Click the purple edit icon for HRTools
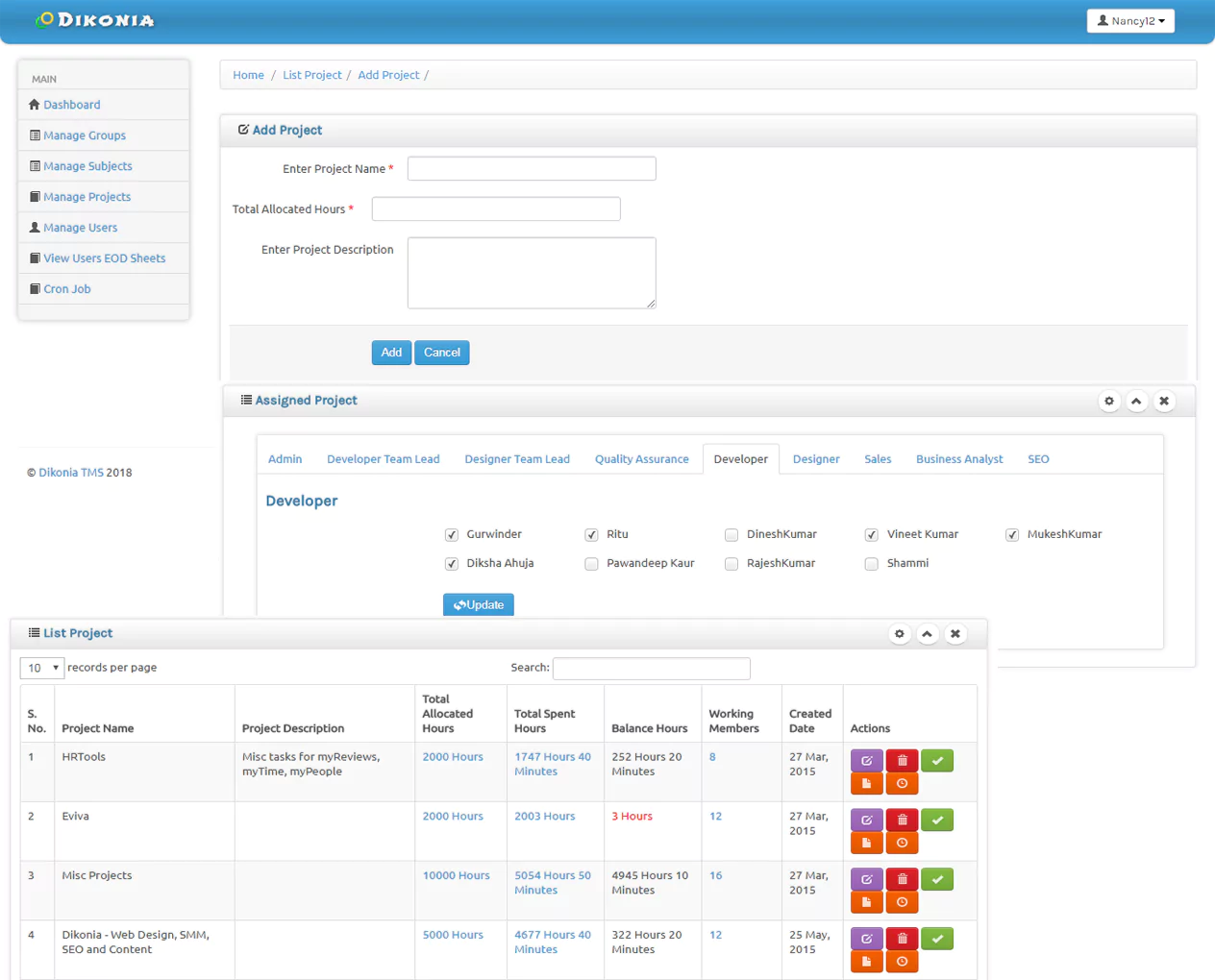The width and height of the screenshot is (1215, 980). (866, 761)
